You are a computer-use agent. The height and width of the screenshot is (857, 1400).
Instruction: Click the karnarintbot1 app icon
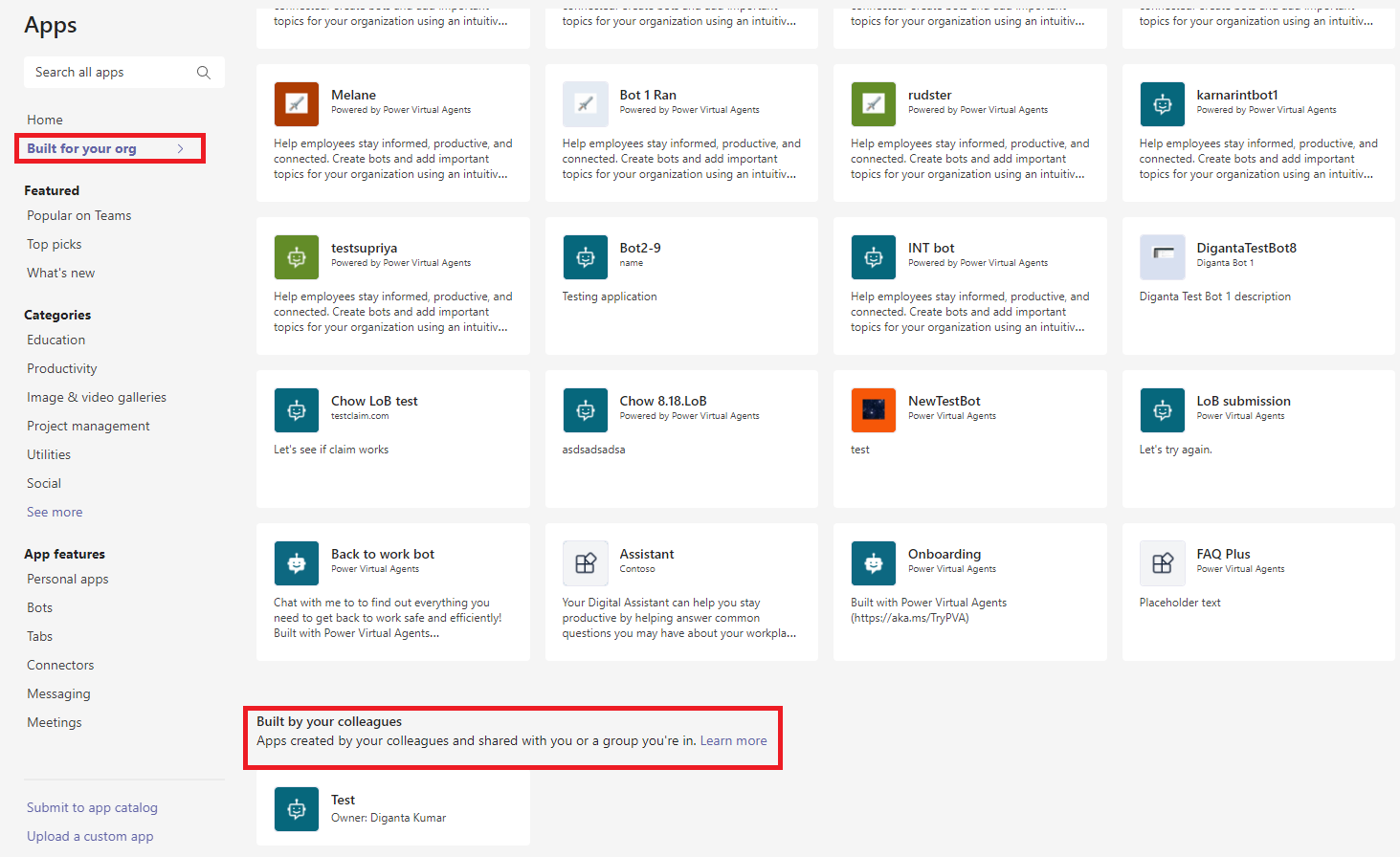click(1162, 104)
